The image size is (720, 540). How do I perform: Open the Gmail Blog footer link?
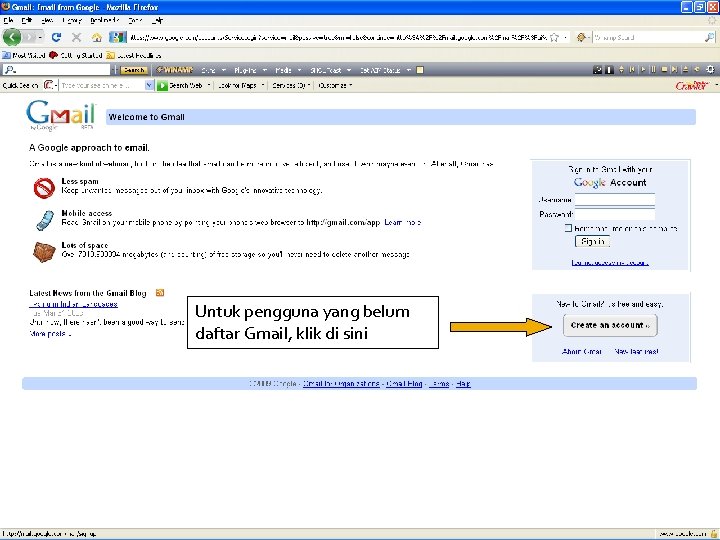click(404, 383)
